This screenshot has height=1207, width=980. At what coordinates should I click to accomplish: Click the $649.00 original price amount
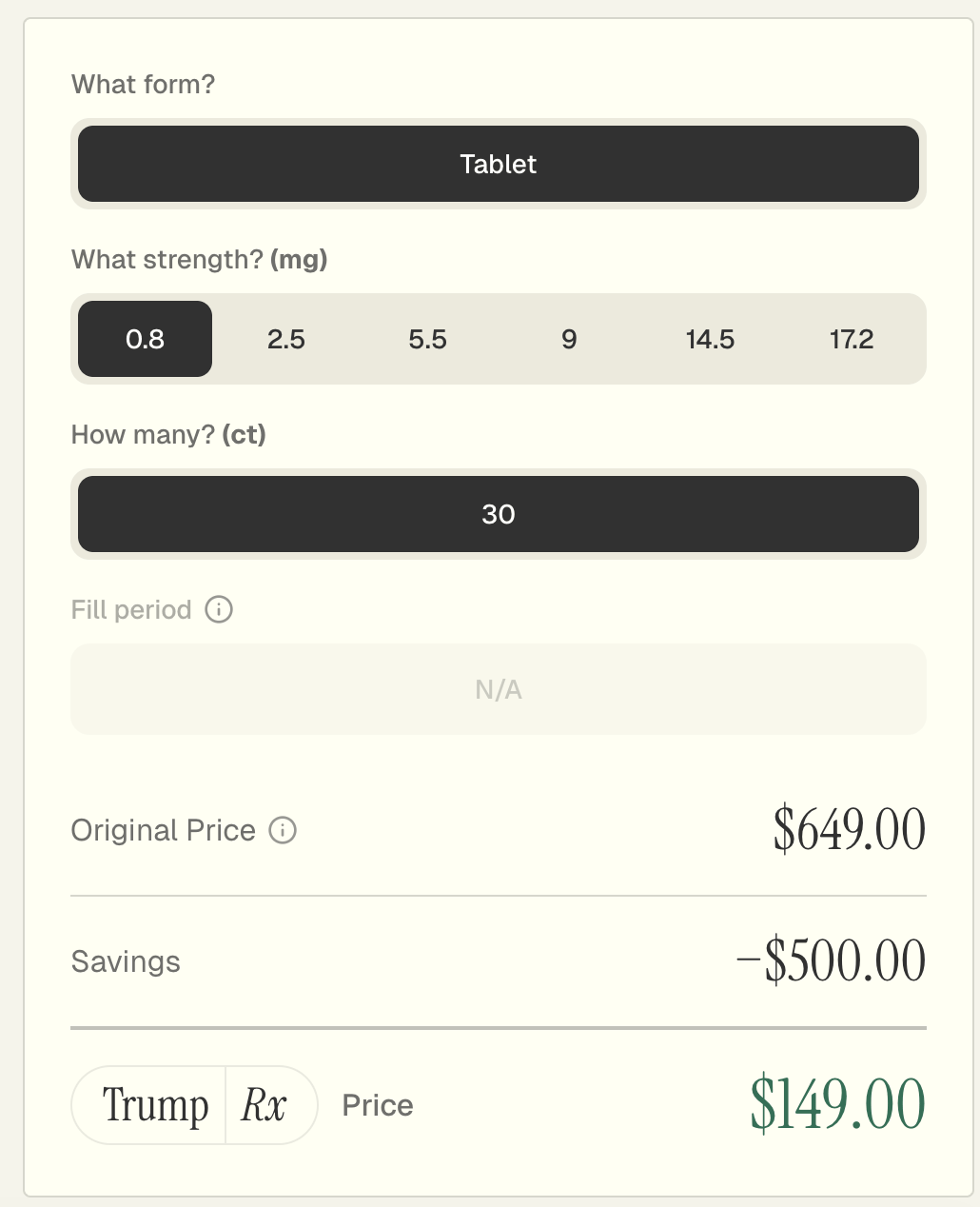[x=849, y=830]
